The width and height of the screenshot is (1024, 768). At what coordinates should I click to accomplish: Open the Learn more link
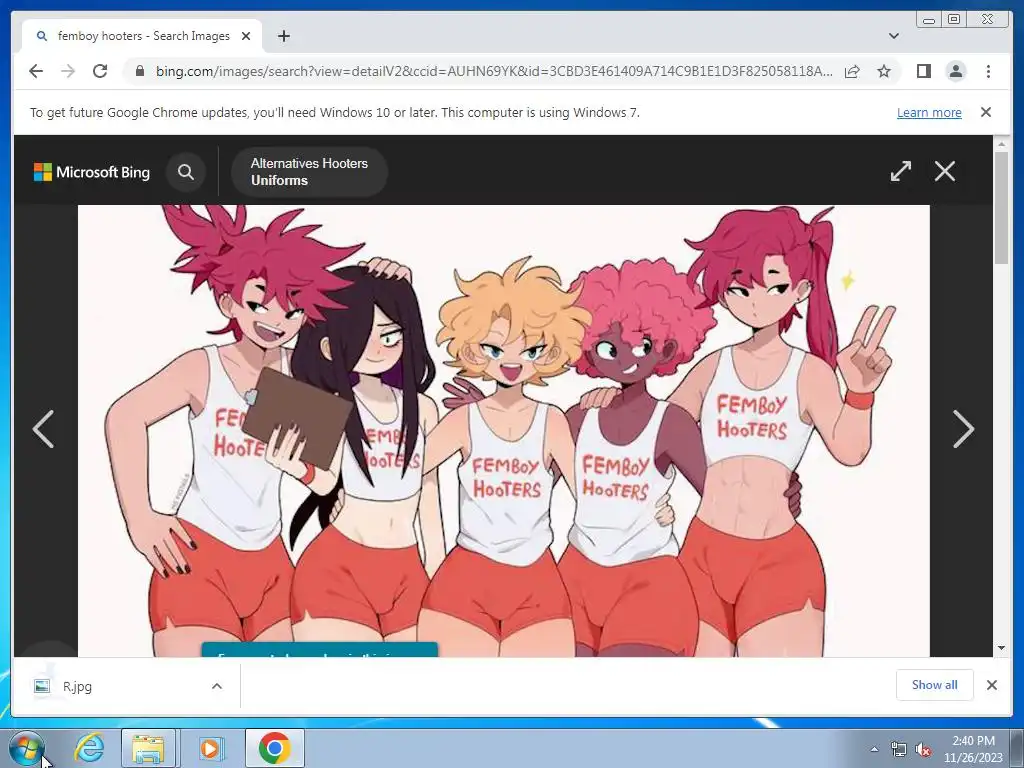point(929,112)
